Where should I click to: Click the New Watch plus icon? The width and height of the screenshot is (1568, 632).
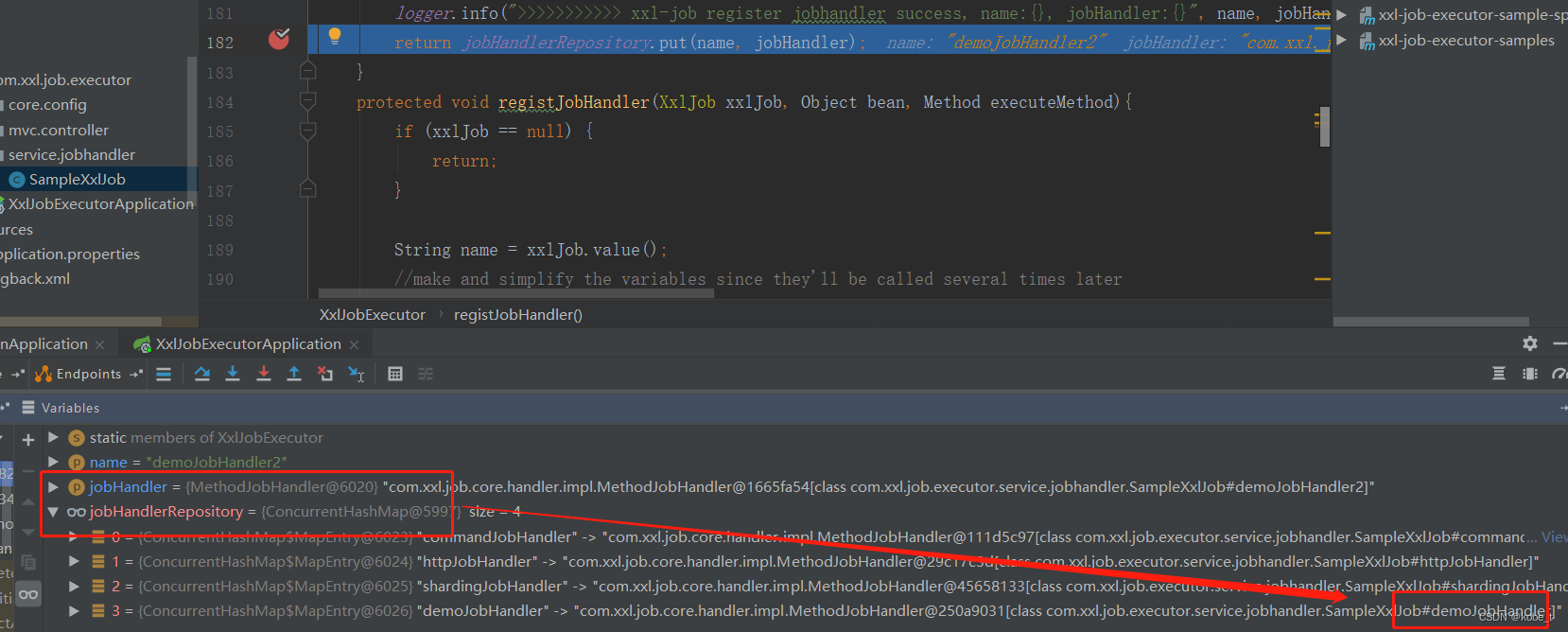[28, 440]
